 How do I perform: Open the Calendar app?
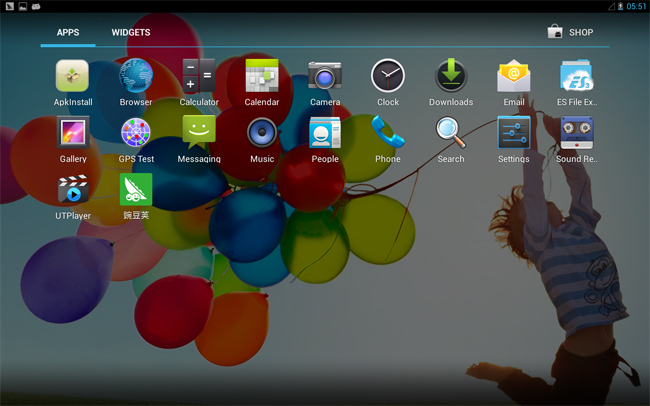pyautogui.click(x=262, y=83)
